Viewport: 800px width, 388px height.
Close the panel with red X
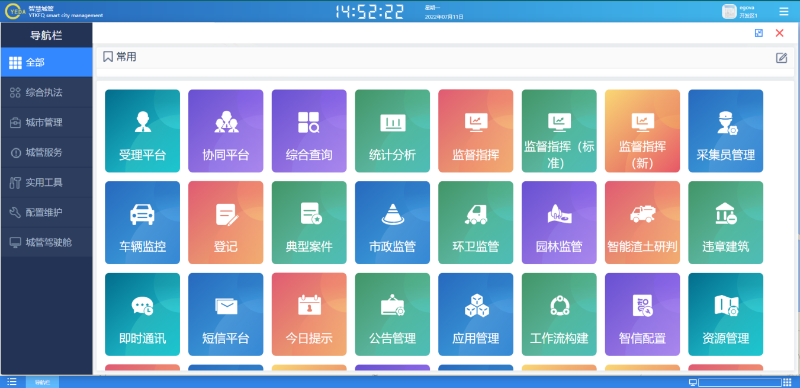[x=780, y=33]
